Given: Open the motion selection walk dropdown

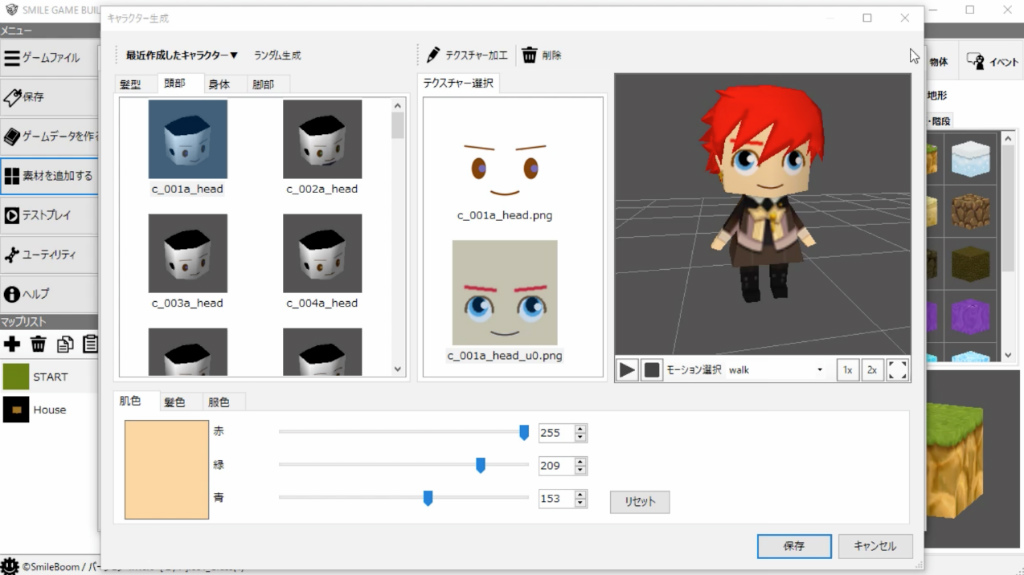Looking at the screenshot, I should [x=776, y=370].
